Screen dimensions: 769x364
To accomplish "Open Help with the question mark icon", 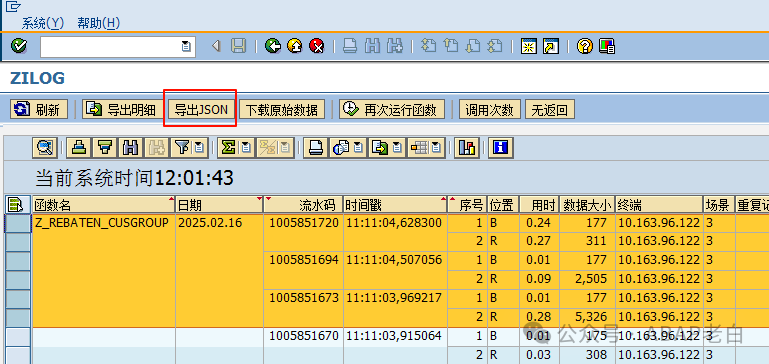I will coord(585,46).
